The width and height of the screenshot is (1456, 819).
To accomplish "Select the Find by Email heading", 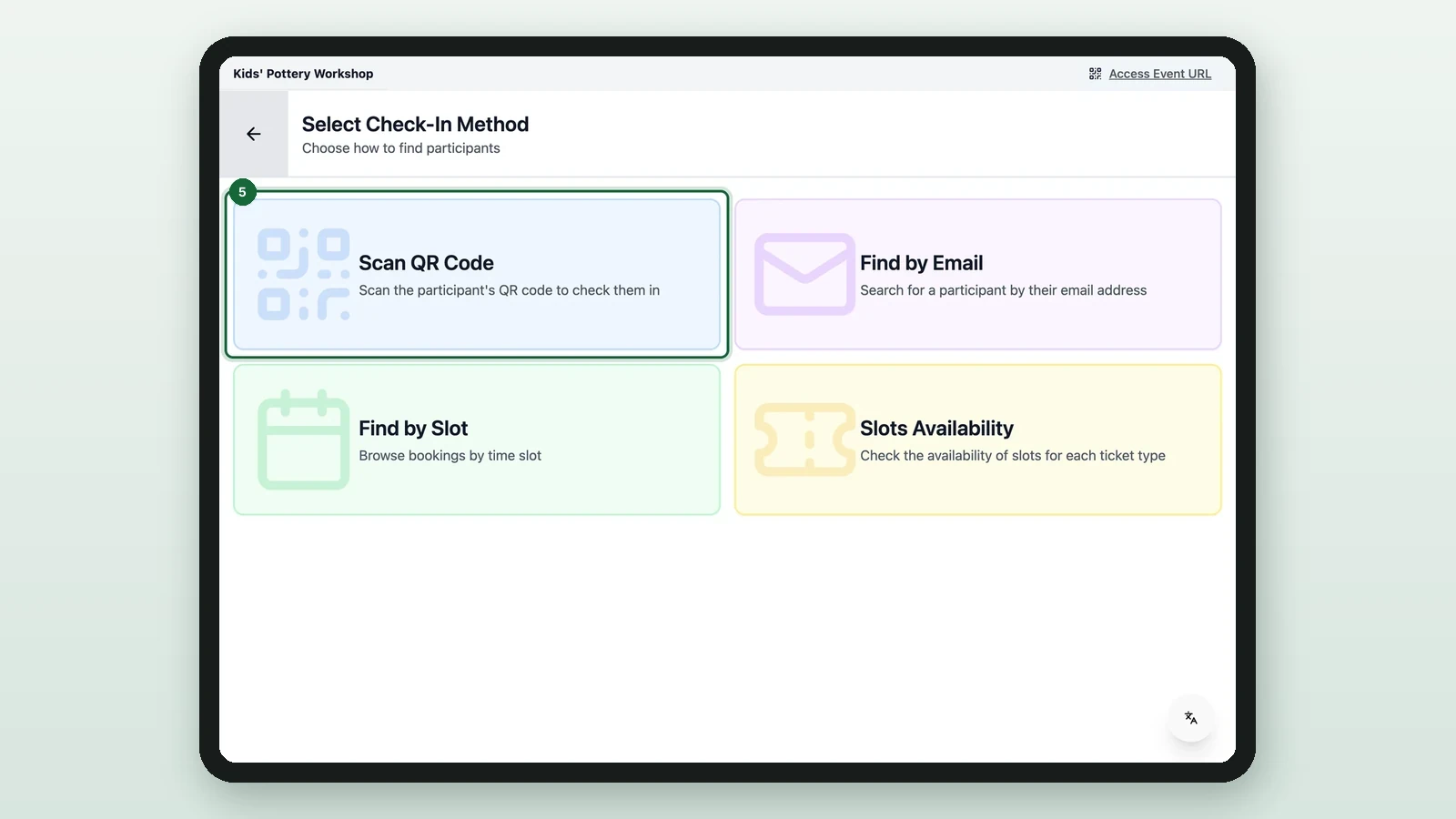I will [921, 263].
